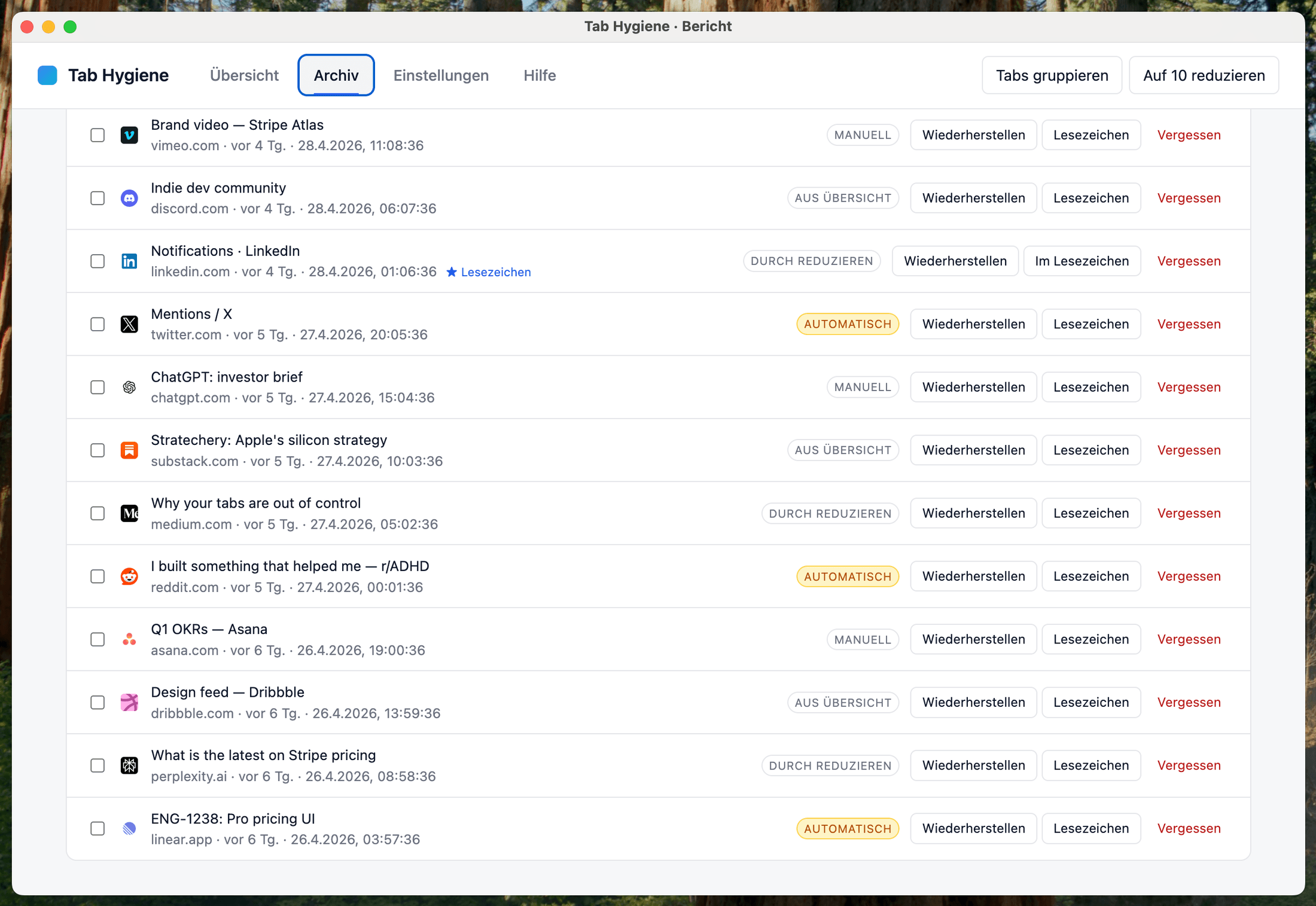
Task: Open the Archiv tab
Action: (x=336, y=75)
